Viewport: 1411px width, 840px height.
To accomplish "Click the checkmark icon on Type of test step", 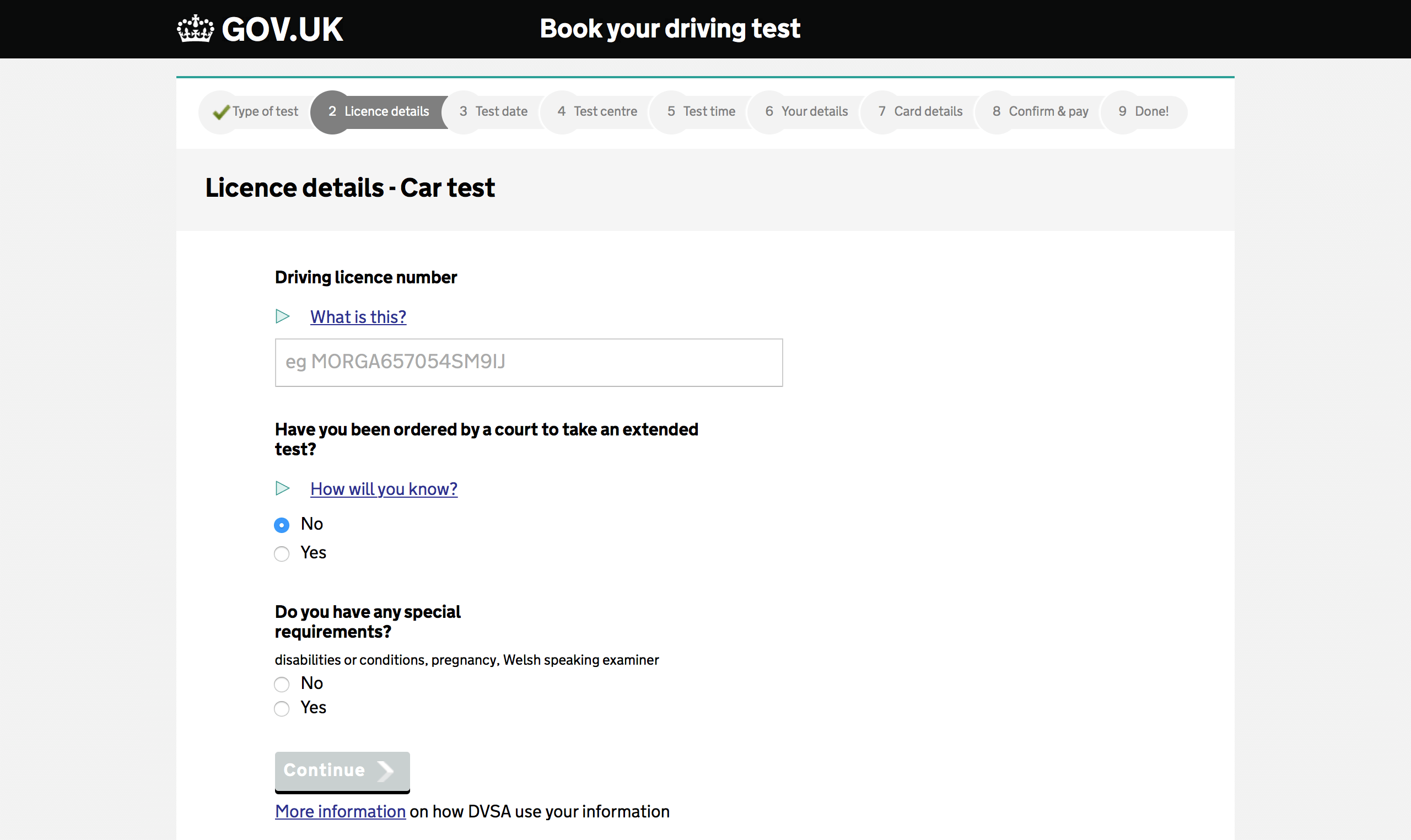I will pos(219,111).
